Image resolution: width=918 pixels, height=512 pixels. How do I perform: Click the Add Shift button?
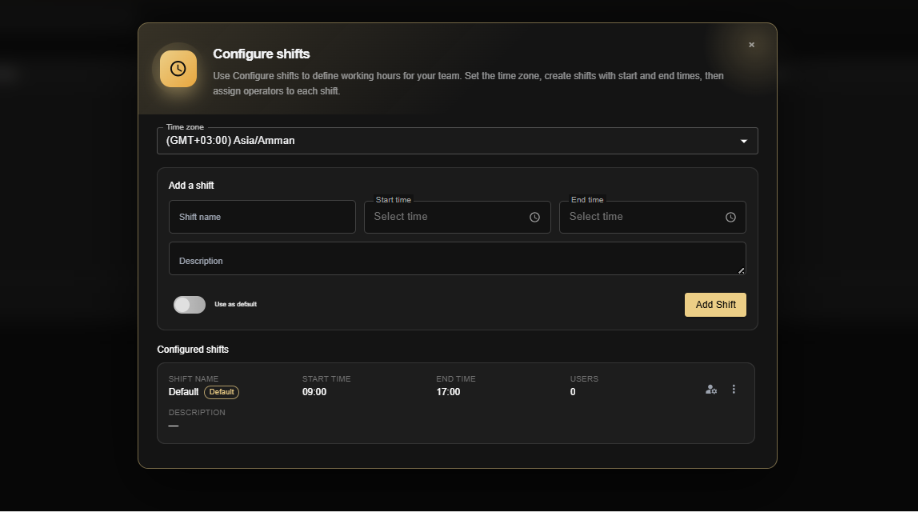[715, 305]
